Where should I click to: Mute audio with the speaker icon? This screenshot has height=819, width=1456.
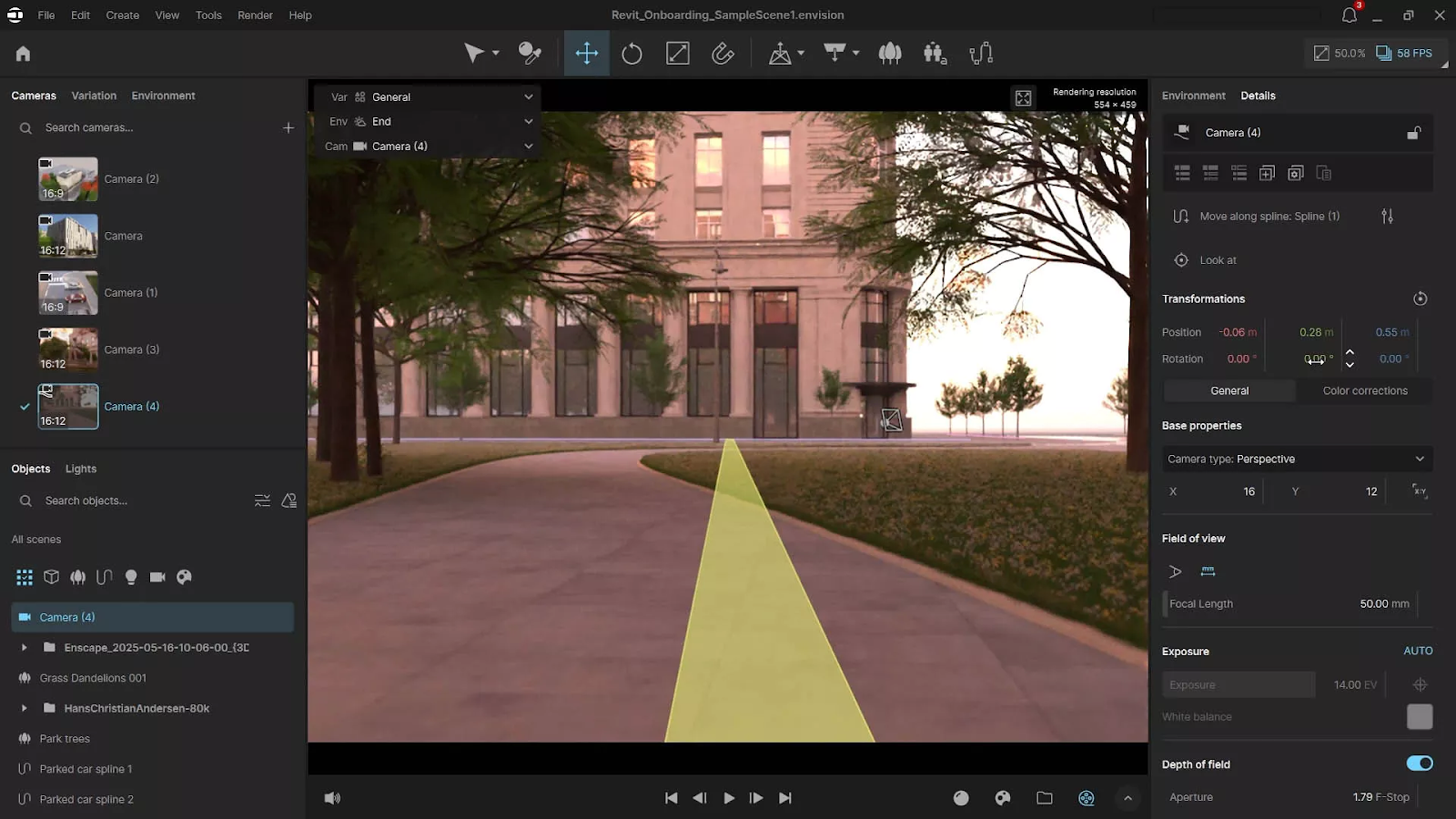pyautogui.click(x=332, y=798)
